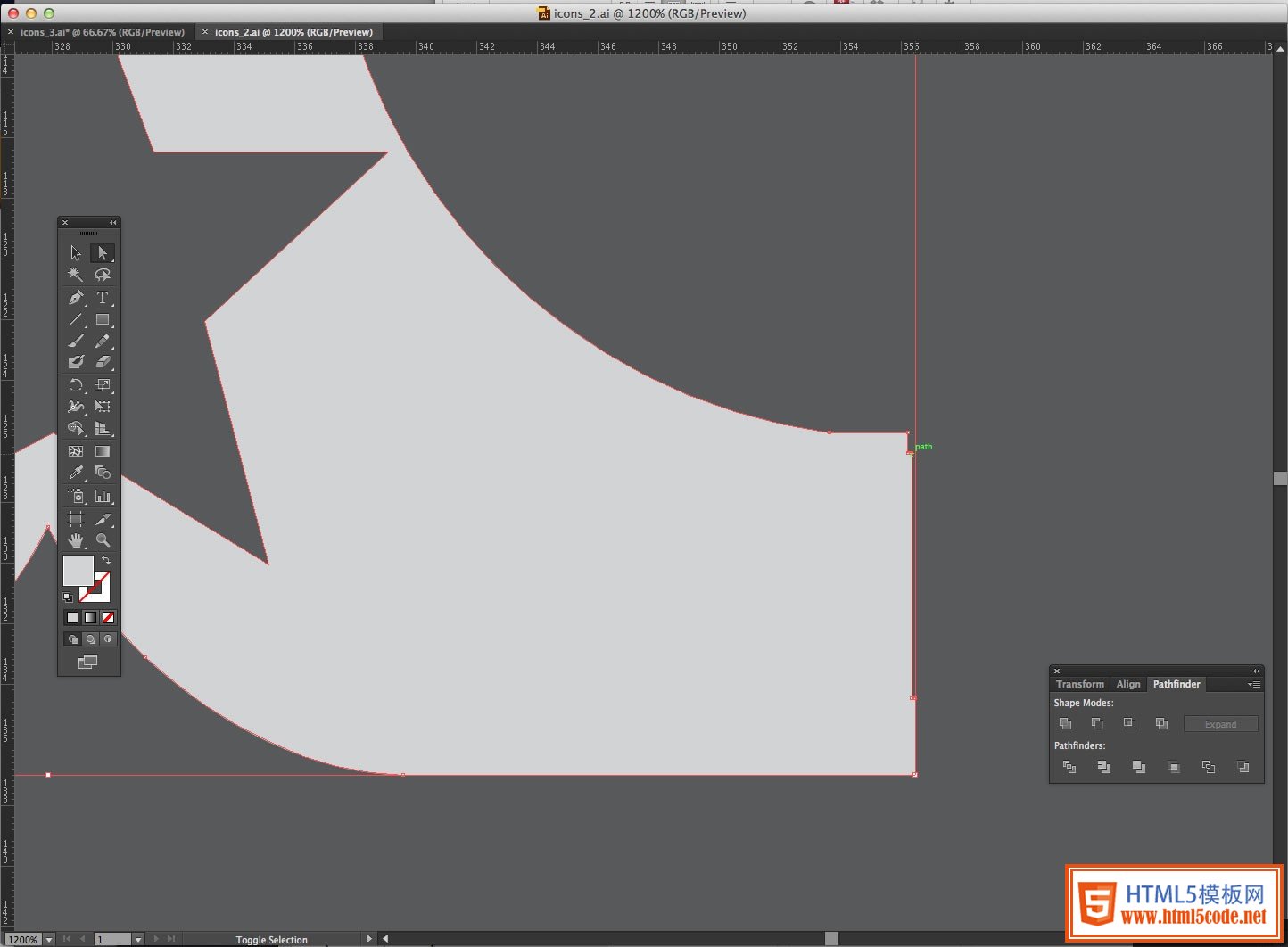1288x947 pixels.
Task: Pick the Symbol Sprayer tool
Action: pyautogui.click(x=76, y=496)
